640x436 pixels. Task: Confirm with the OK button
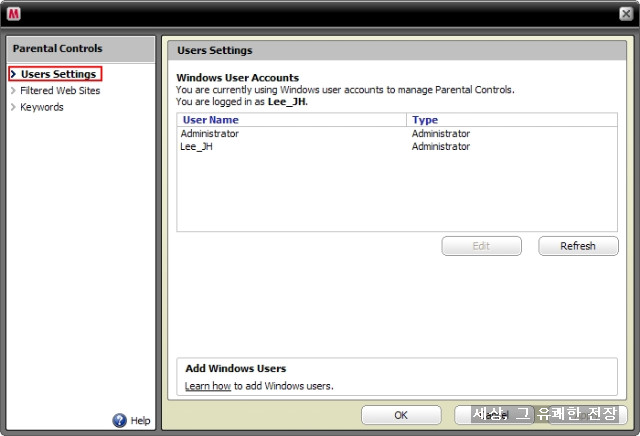coord(401,415)
